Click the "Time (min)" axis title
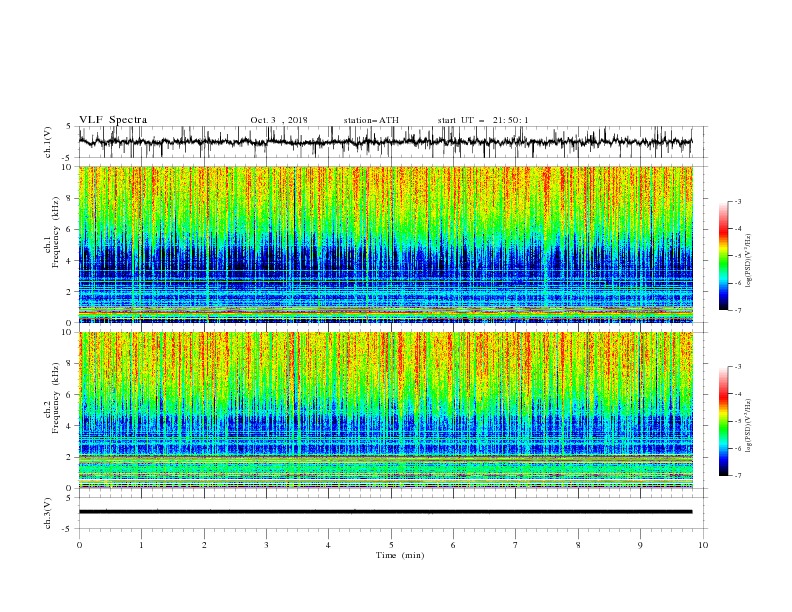Viewport: 792px width, 612px height. 400,555
